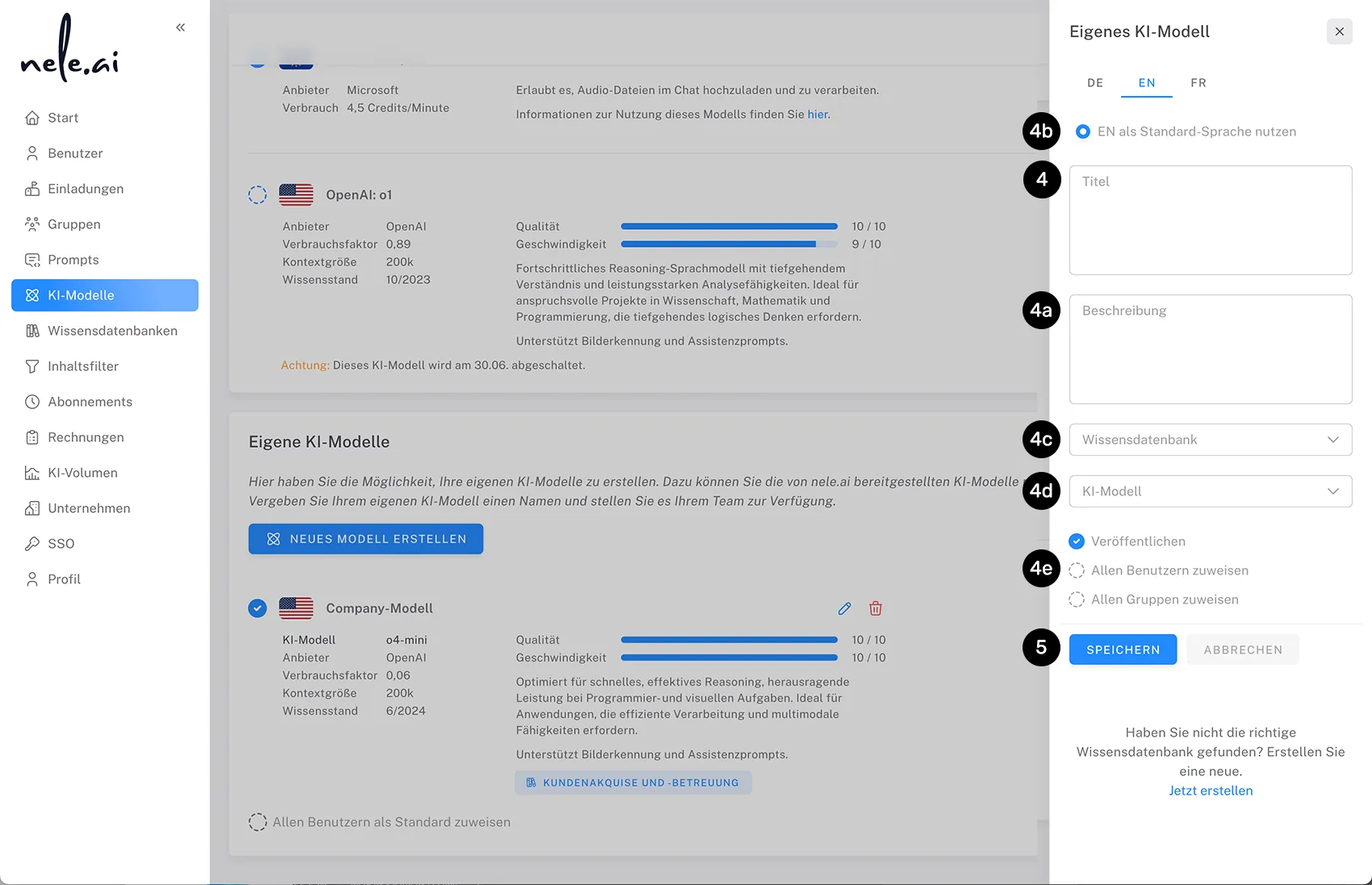Screen dimensions: 1372x885
Task: Toggle the Veröffentlichen checkbox
Action: pyautogui.click(x=1077, y=541)
